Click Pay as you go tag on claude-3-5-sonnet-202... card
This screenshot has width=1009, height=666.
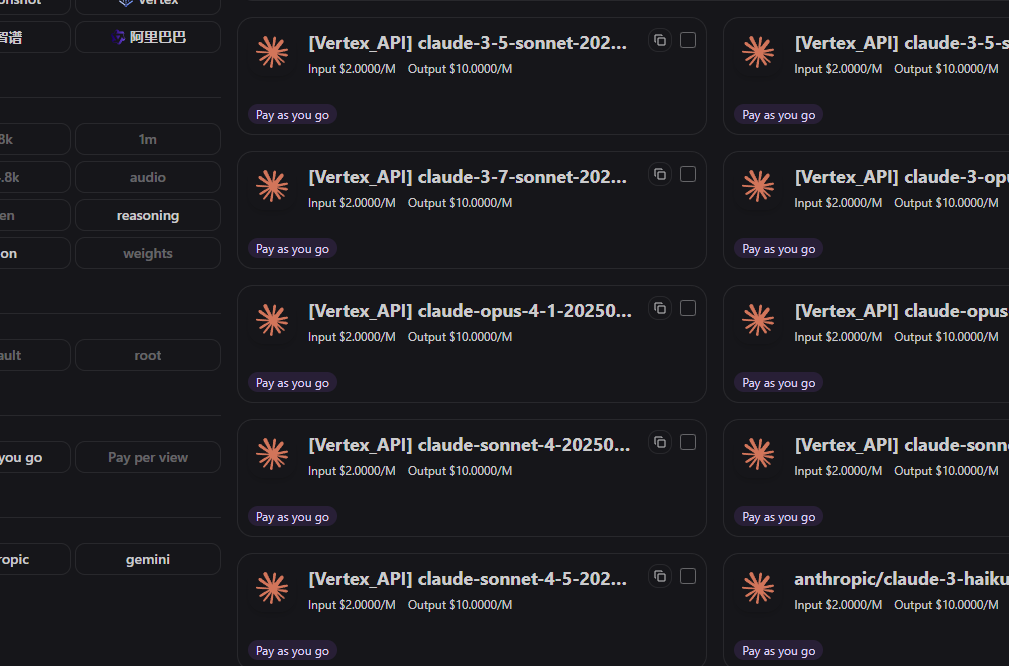pyautogui.click(x=292, y=115)
